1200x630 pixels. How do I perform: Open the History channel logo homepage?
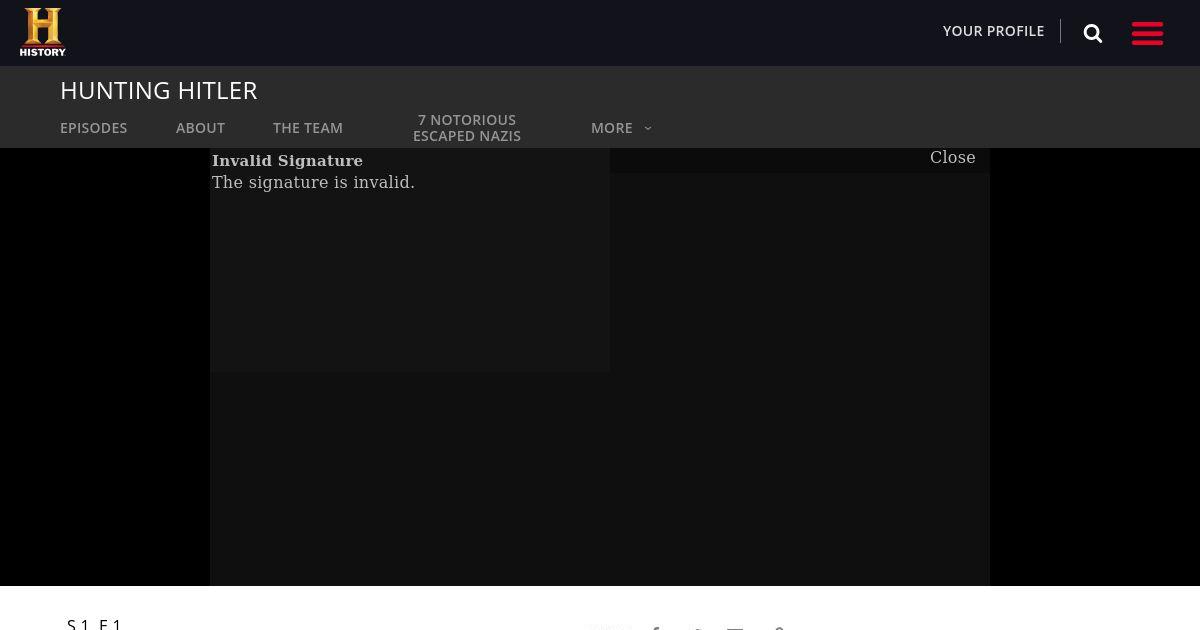[43, 32]
